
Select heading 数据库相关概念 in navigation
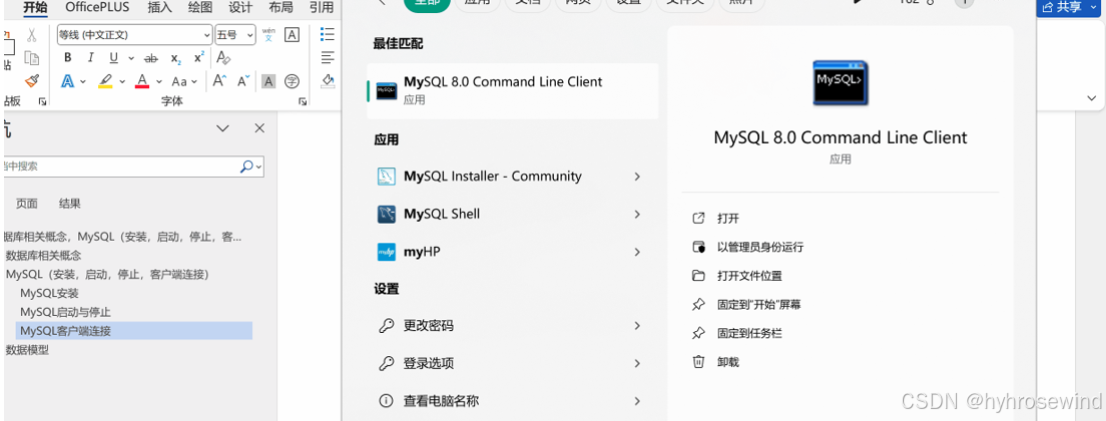pyautogui.click(x=44, y=255)
